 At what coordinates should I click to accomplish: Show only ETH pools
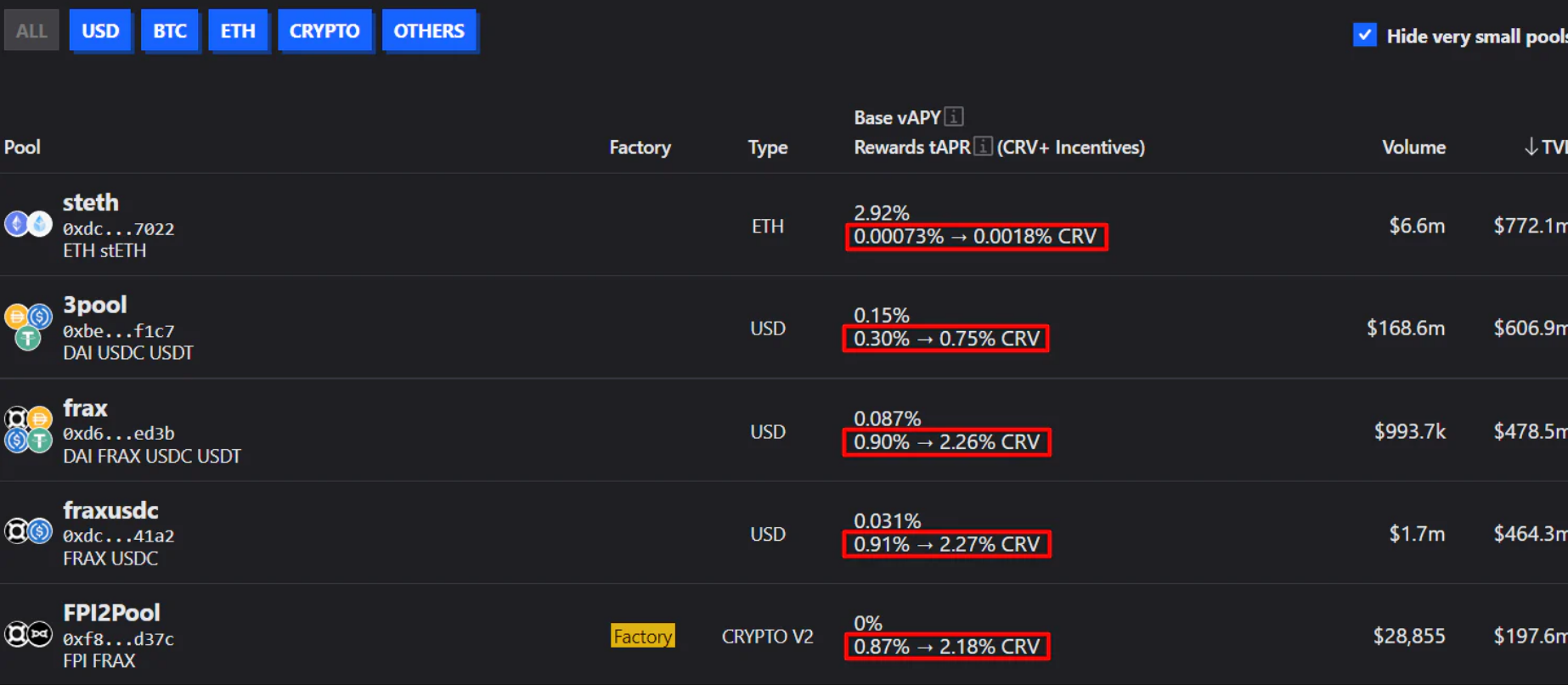(238, 31)
